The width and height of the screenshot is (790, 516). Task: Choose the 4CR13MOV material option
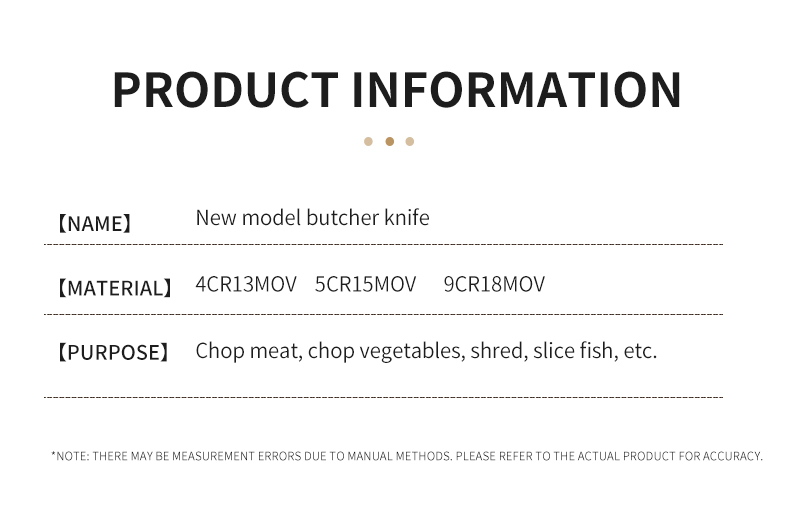pos(246,284)
